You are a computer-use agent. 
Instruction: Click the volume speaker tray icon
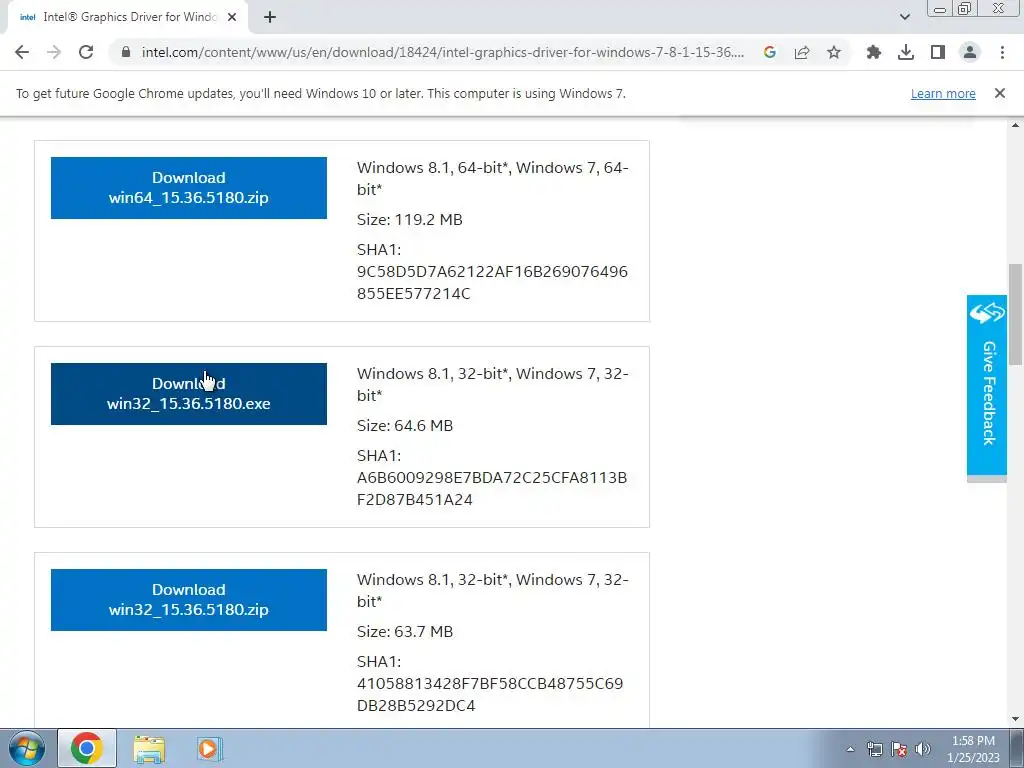(x=923, y=749)
